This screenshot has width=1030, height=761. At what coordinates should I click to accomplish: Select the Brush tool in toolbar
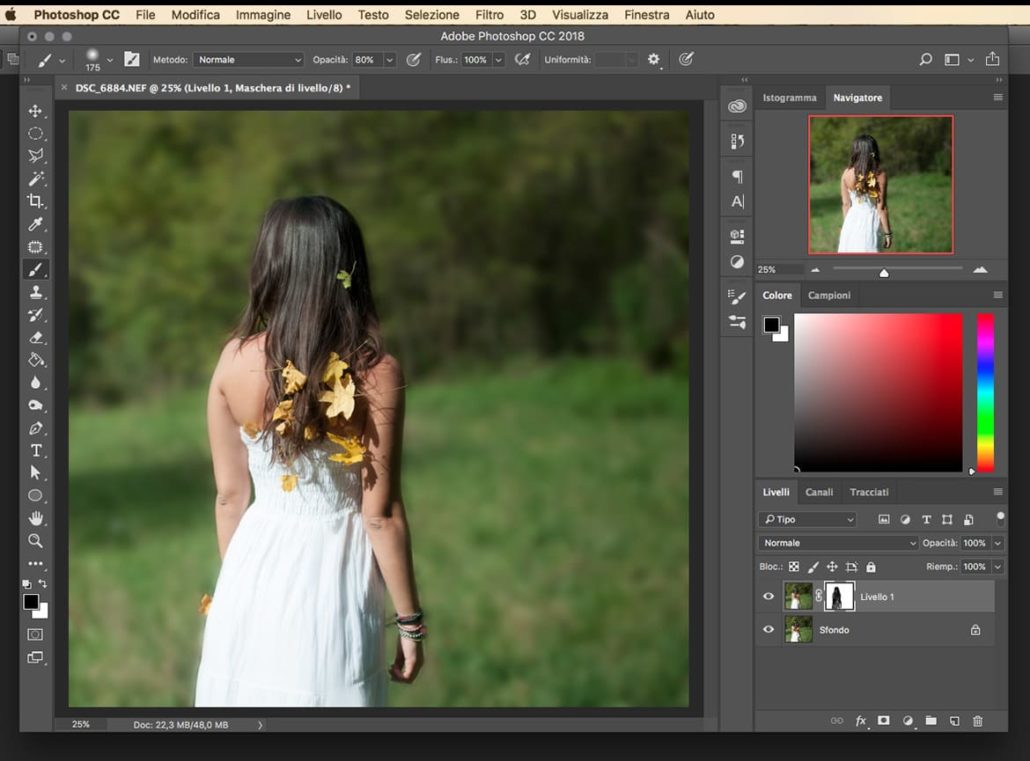click(35, 269)
